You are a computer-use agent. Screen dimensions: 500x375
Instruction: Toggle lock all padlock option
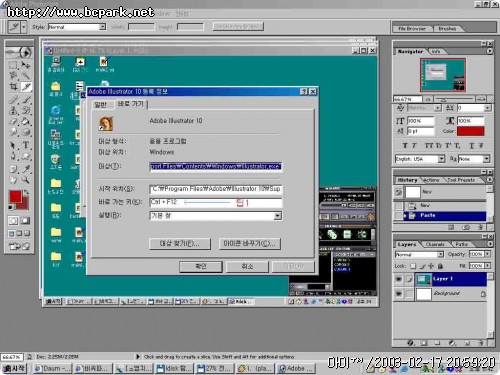tap(440, 266)
